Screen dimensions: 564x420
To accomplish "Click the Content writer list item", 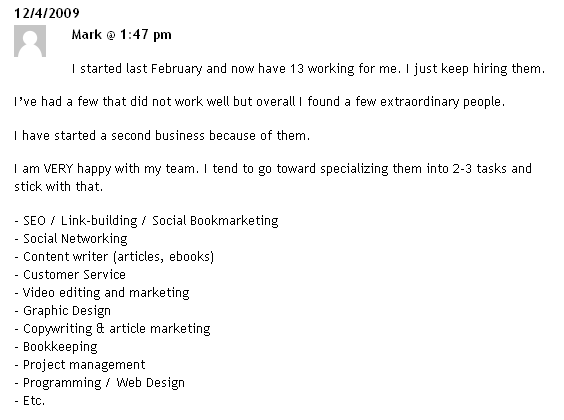I will click(114, 257).
